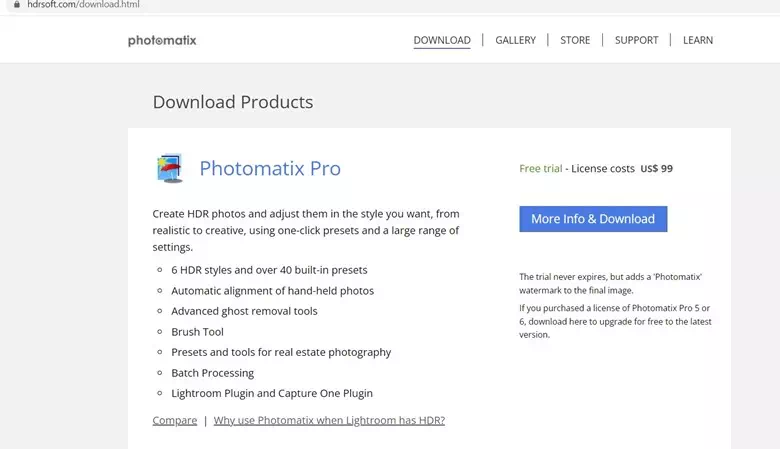Viewport: 780px width, 449px height.
Task: Click the 'Free trial' green text
Action: (541, 169)
